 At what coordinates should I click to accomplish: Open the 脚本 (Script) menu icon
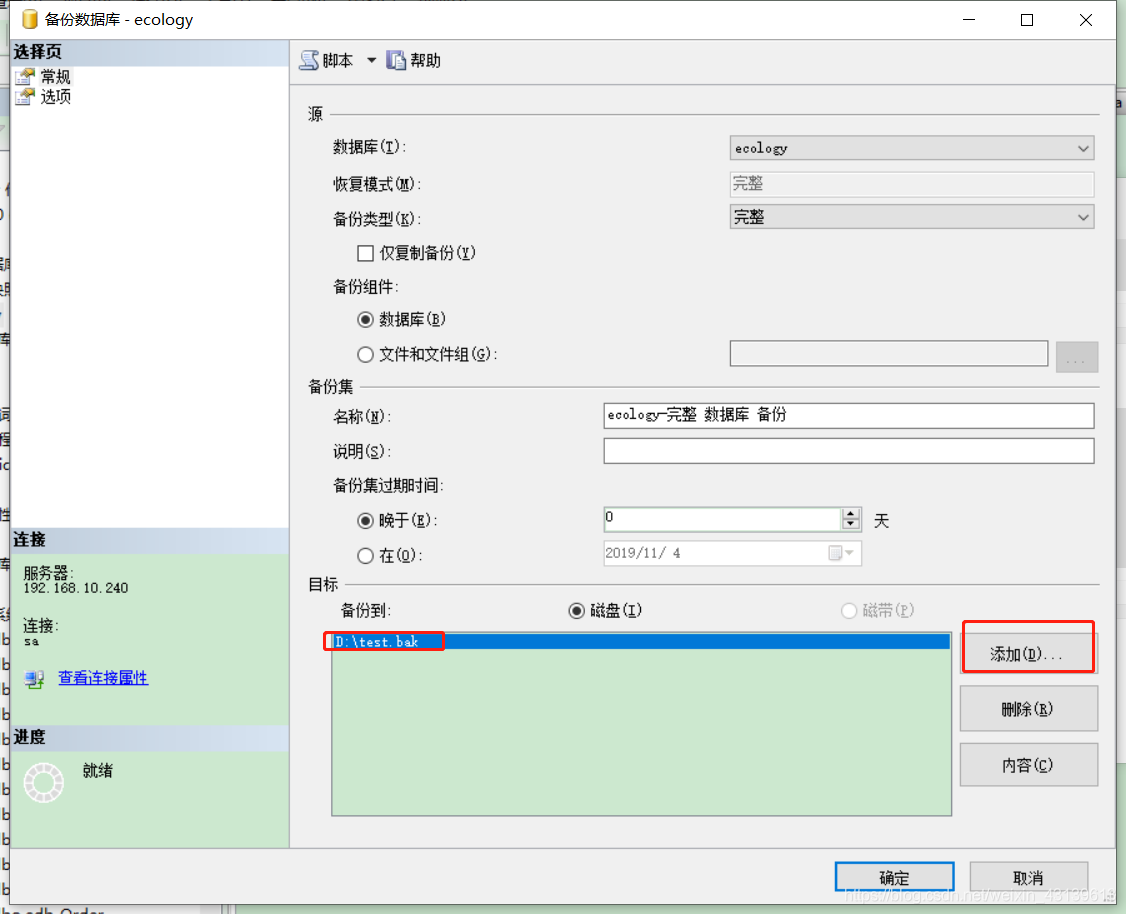tap(306, 60)
